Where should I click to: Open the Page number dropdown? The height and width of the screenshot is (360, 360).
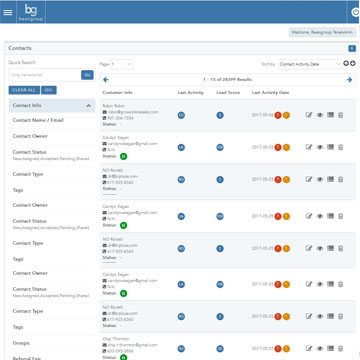(122, 64)
